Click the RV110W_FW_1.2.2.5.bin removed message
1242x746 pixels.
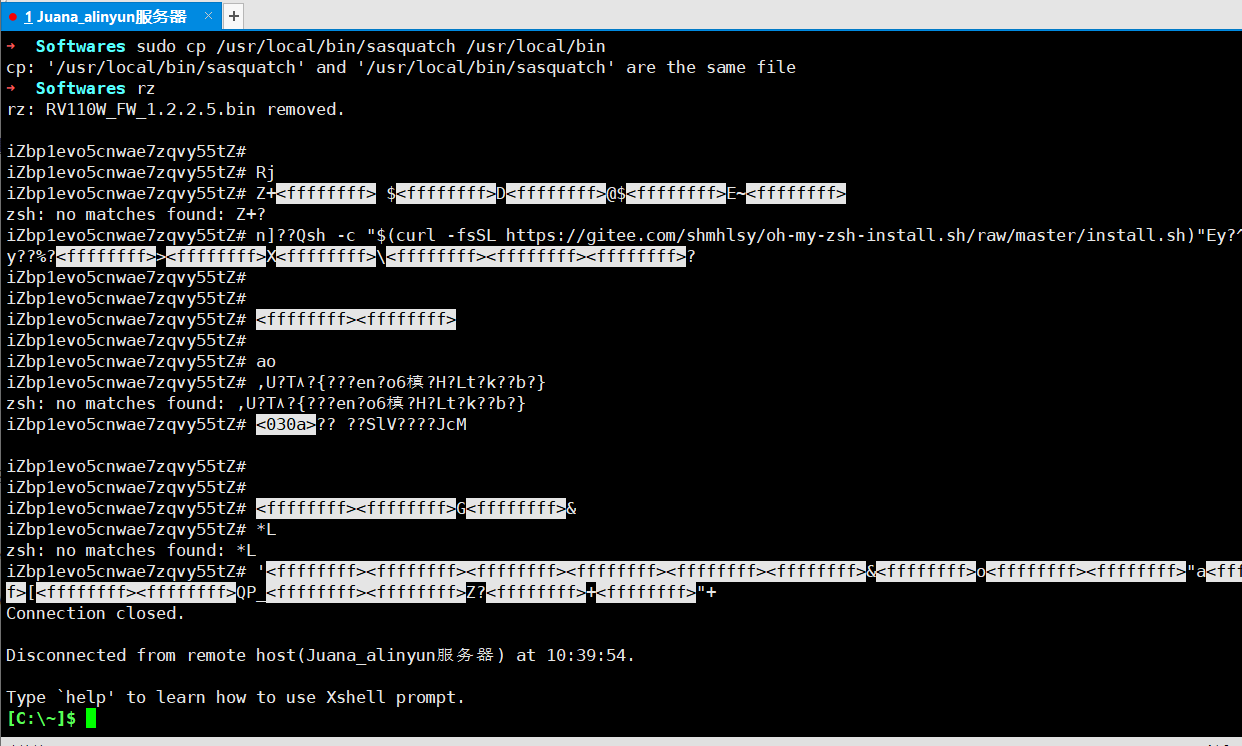(175, 109)
